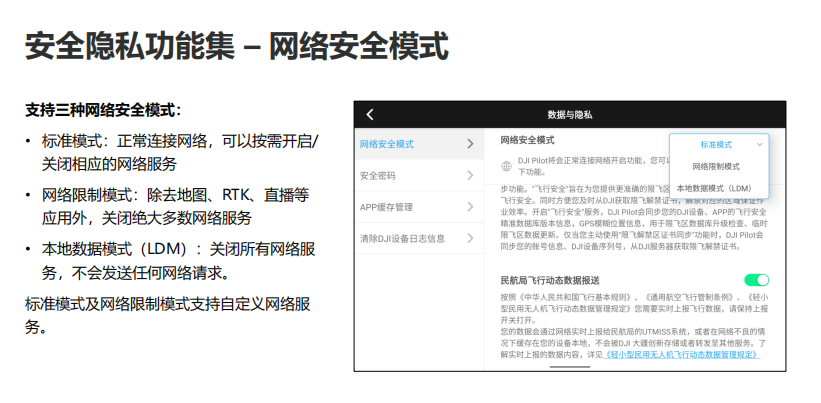
Task: Click the 支持三种网络安全模式 heading
Action: (103, 110)
